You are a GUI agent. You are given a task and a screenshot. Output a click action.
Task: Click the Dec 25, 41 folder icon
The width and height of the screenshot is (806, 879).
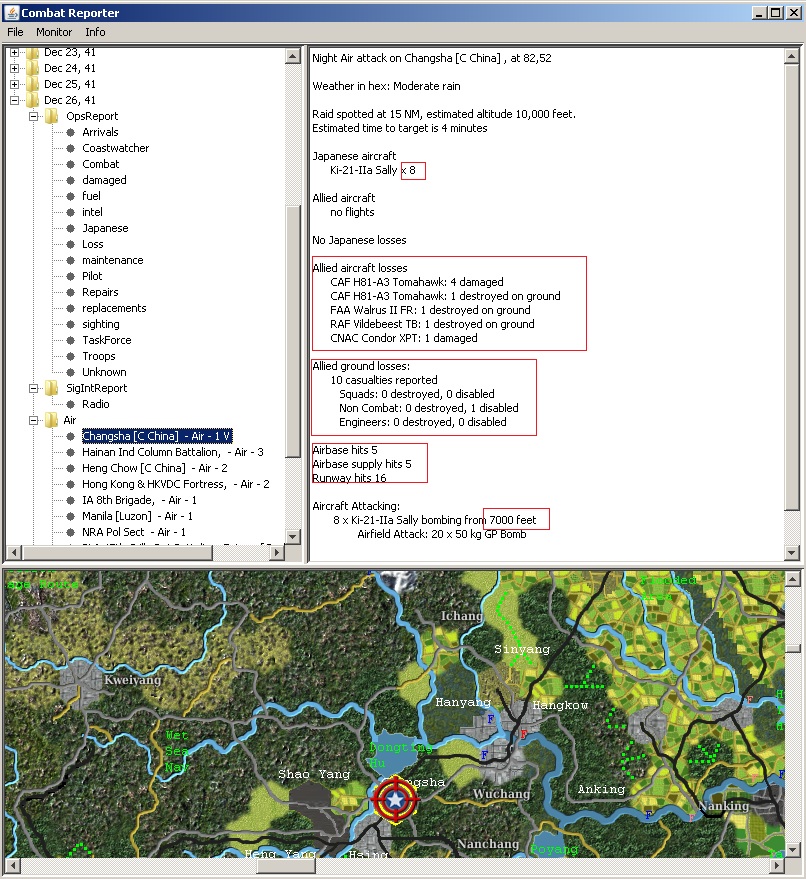coord(33,84)
